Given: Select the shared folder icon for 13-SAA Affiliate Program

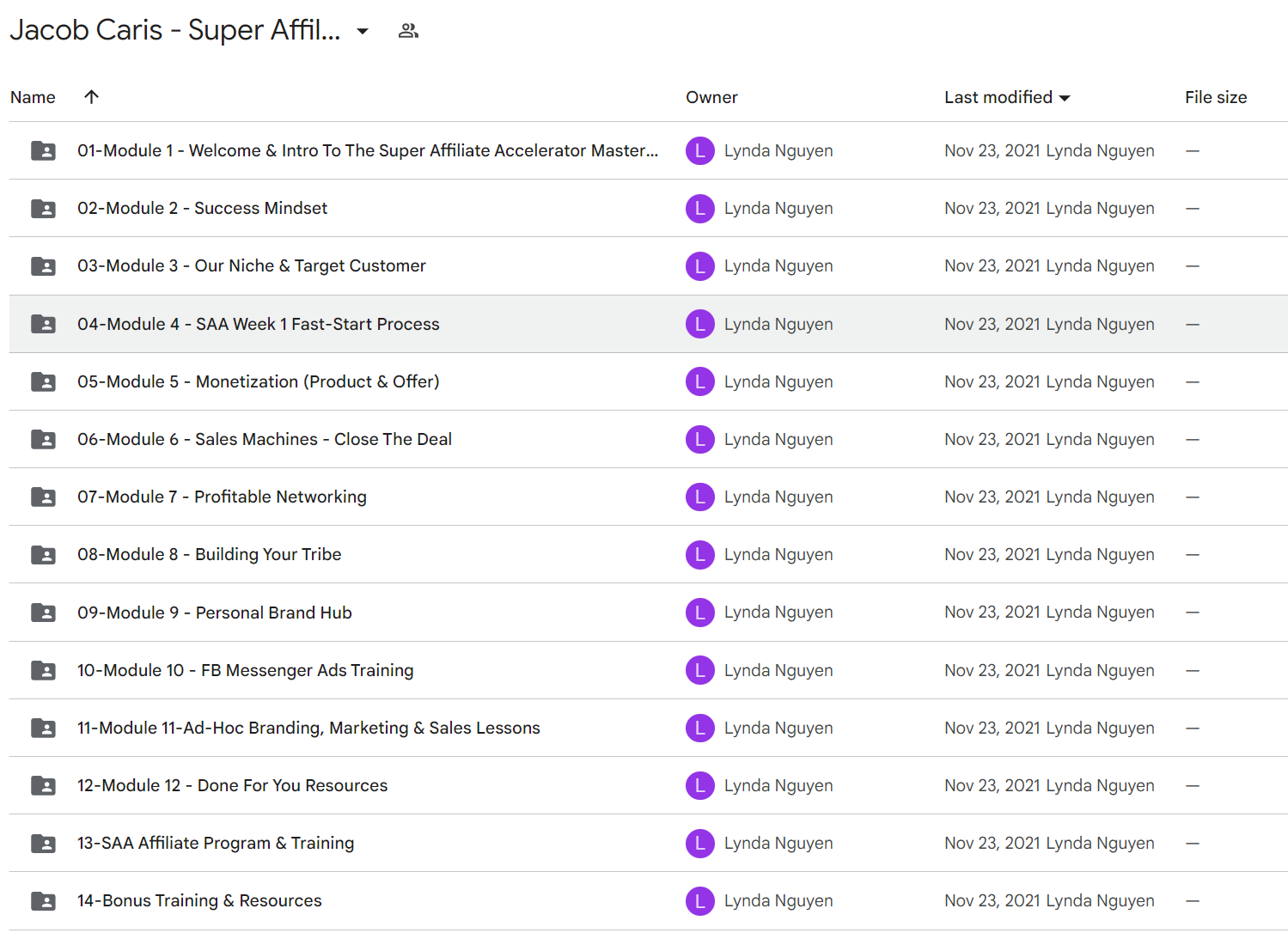Looking at the screenshot, I should pyautogui.click(x=43, y=843).
